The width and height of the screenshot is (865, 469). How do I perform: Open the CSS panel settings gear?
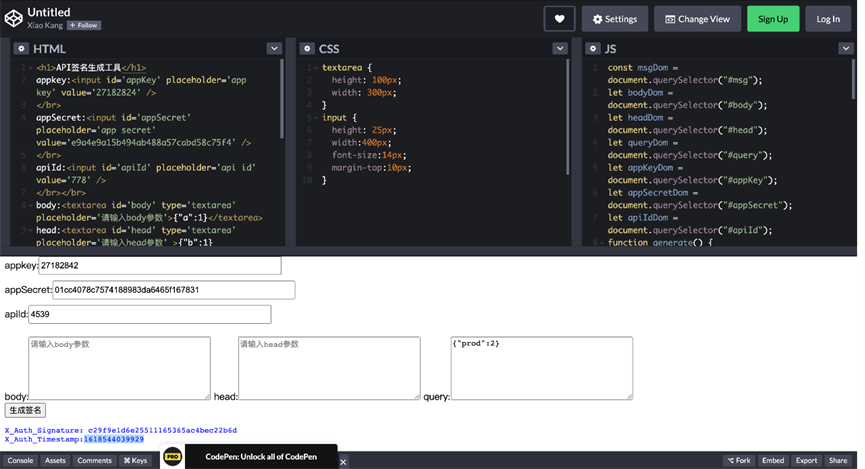point(306,48)
